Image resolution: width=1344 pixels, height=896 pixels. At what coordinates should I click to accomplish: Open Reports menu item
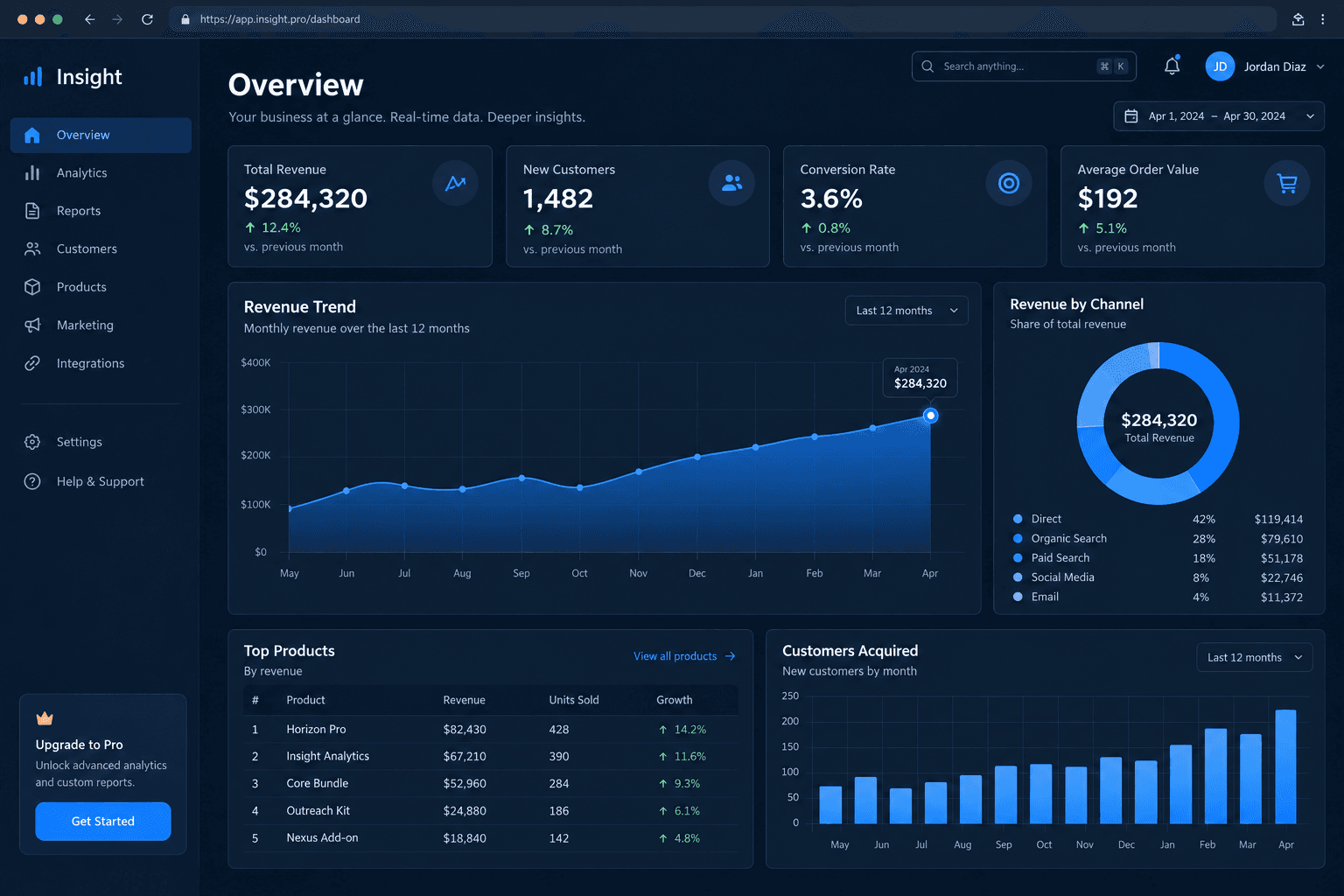tap(101, 211)
